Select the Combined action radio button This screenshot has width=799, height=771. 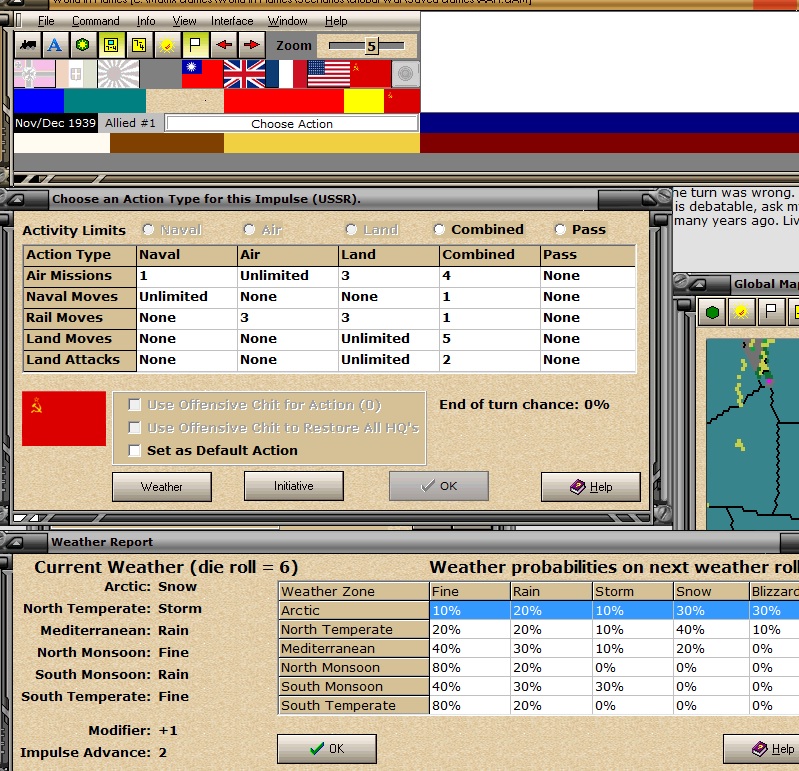439,230
